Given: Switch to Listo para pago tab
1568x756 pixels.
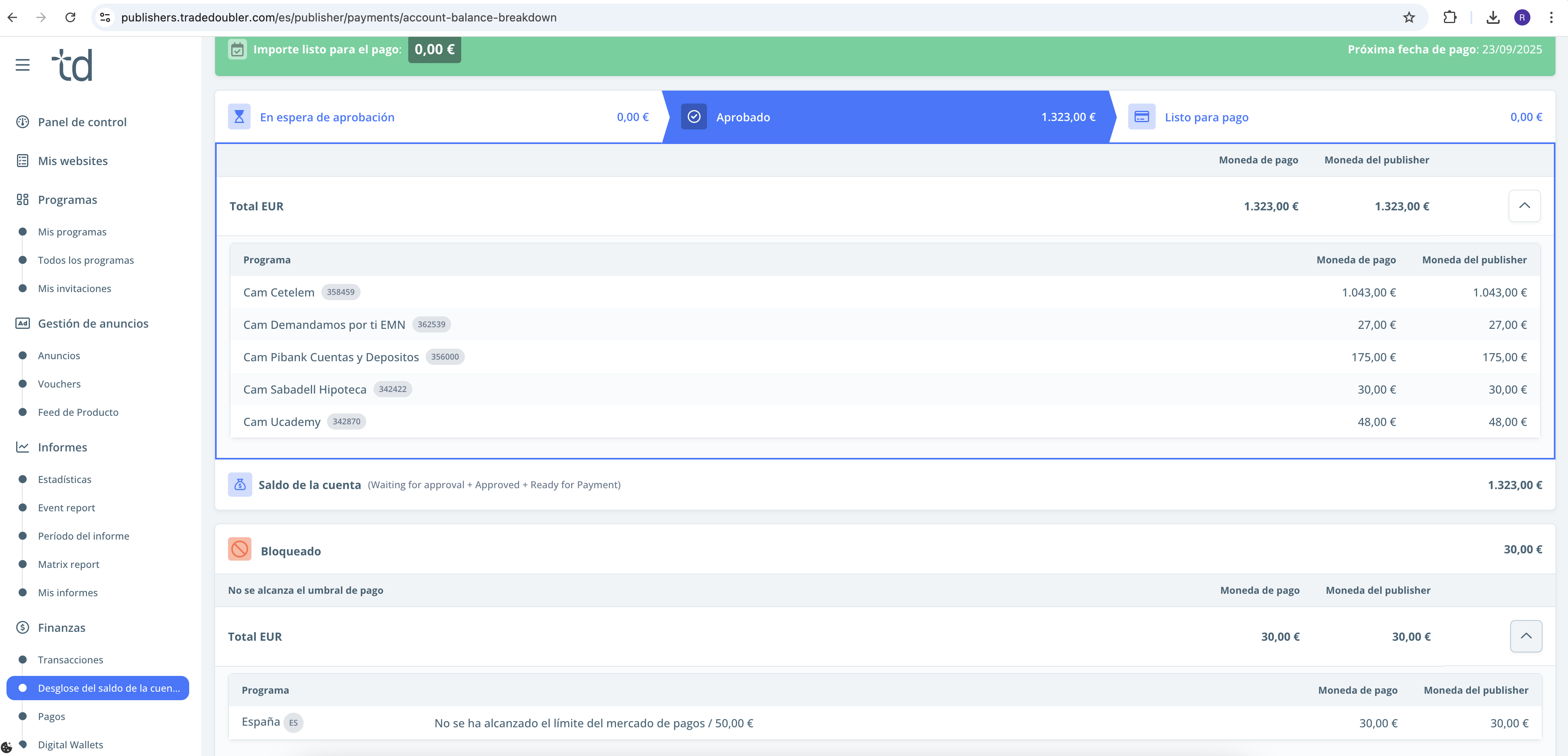Looking at the screenshot, I should point(1206,117).
